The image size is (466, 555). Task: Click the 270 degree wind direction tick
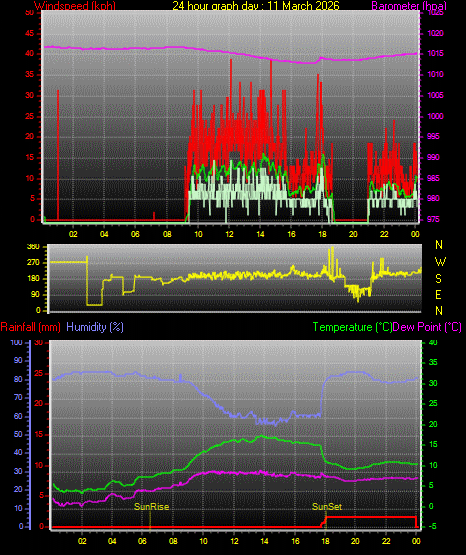tap(33, 263)
